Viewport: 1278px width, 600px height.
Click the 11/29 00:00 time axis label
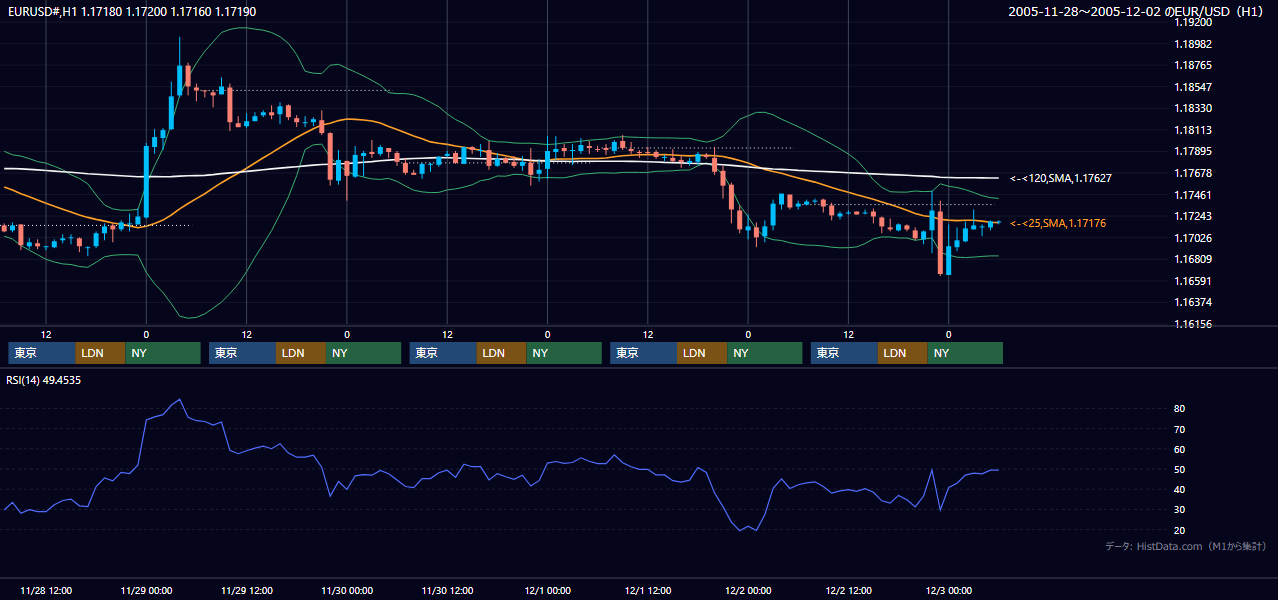[x=146, y=590]
